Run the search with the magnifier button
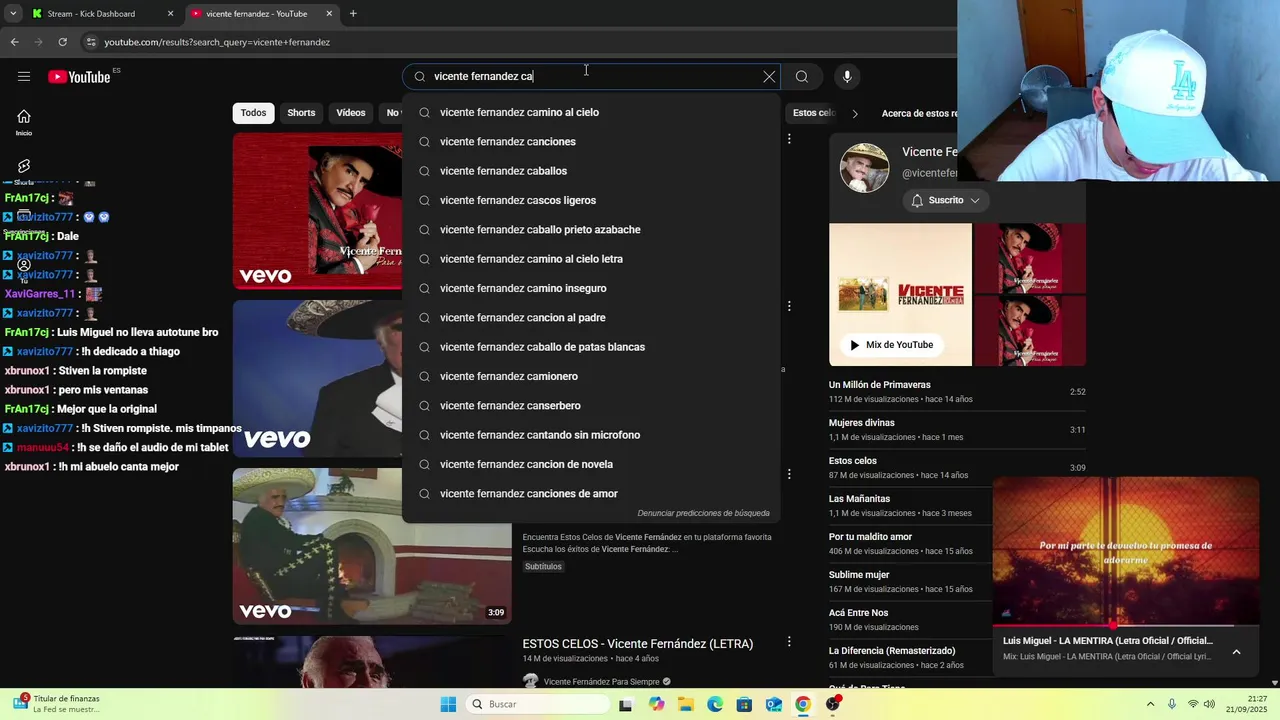 pyautogui.click(x=802, y=77)
